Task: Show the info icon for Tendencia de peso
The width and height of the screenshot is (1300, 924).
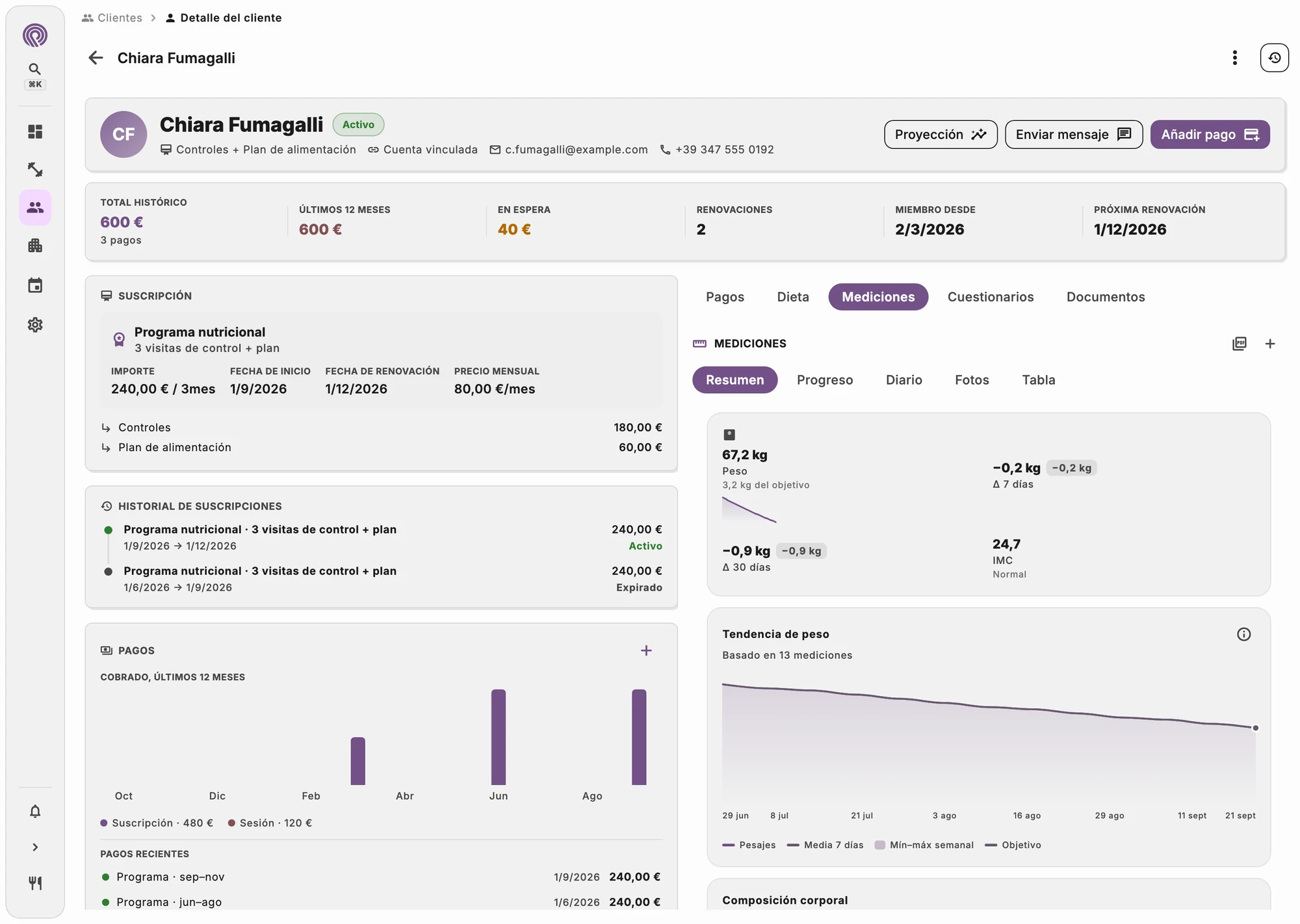Action: point(1243,634)
